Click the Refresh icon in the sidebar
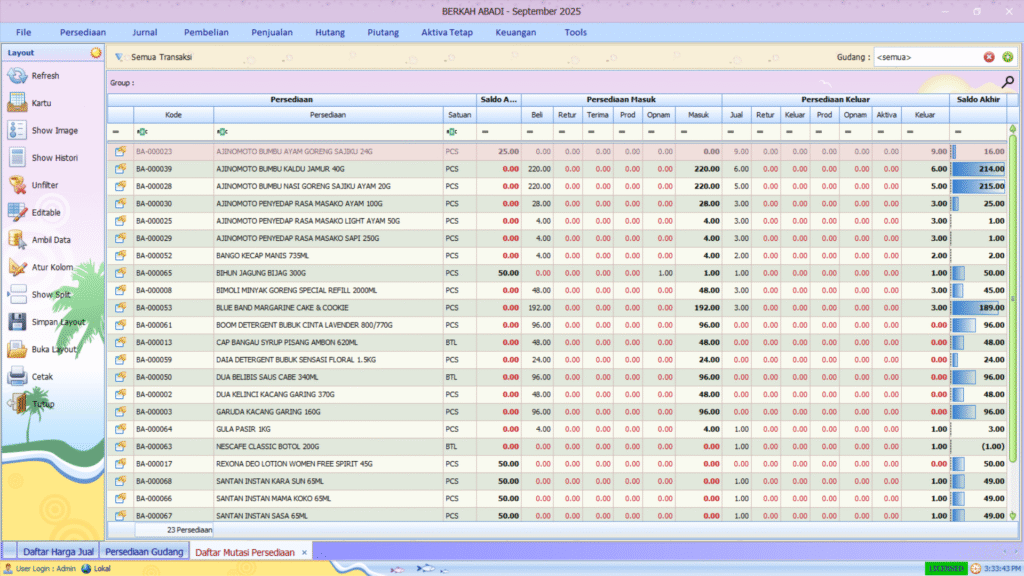 coord(17,76)
